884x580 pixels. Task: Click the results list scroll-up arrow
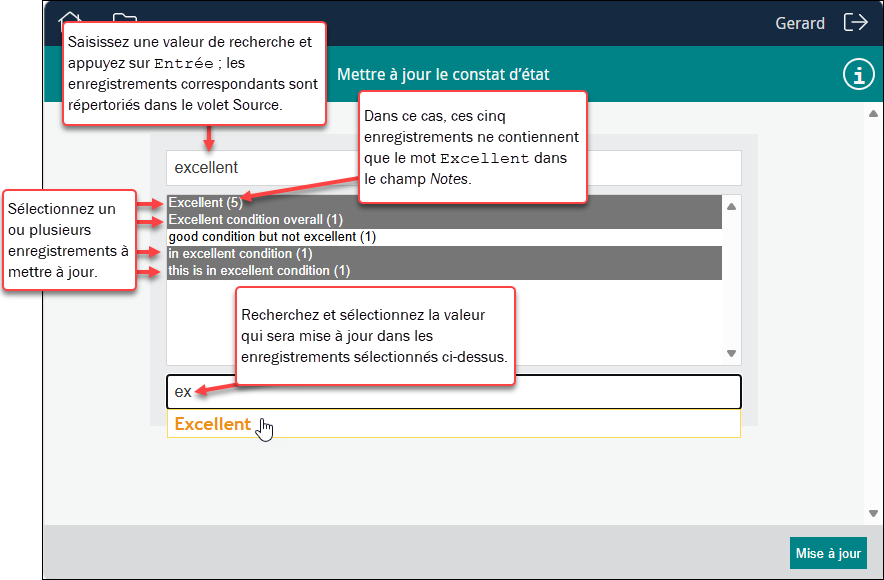click(x=731, y=206)
